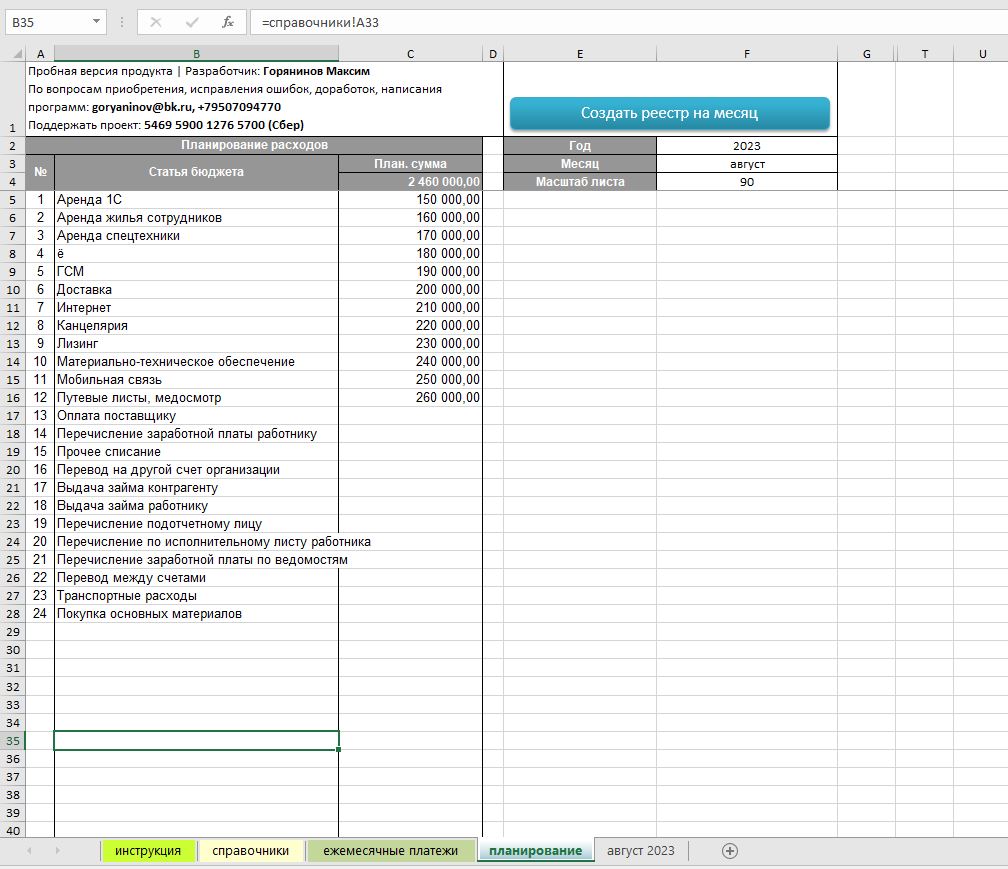This screenshot has width=1008, height=869.
Task: Select the Аренда спецтехники cell
Action: 197,236
